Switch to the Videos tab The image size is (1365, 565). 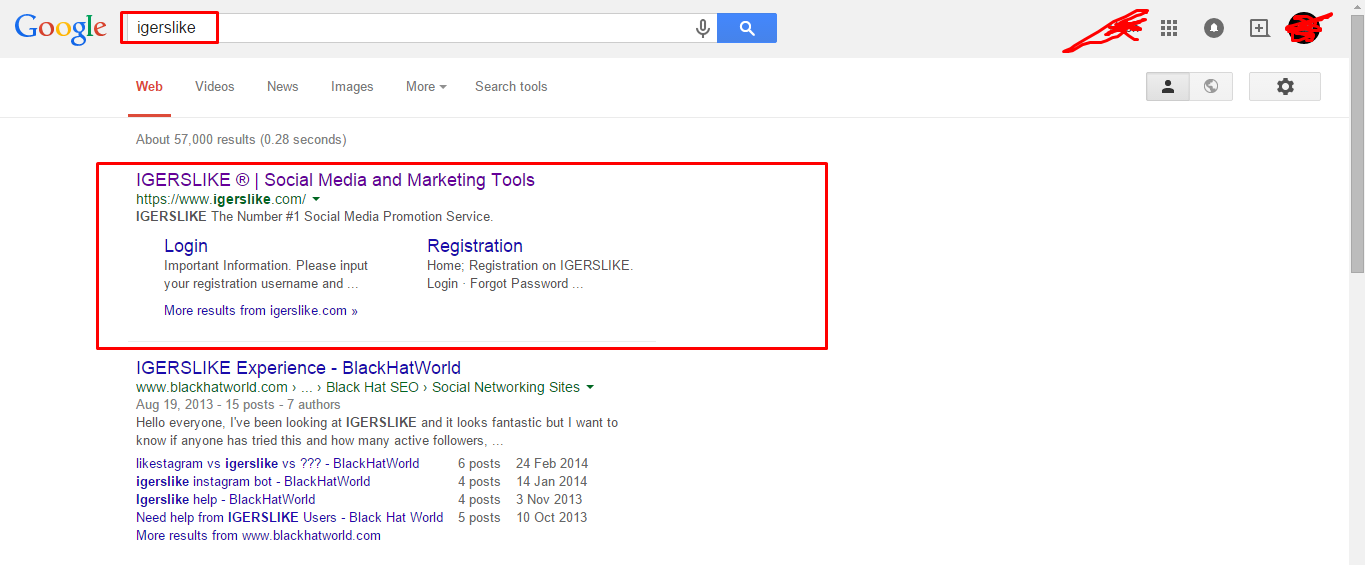[215, 87]
